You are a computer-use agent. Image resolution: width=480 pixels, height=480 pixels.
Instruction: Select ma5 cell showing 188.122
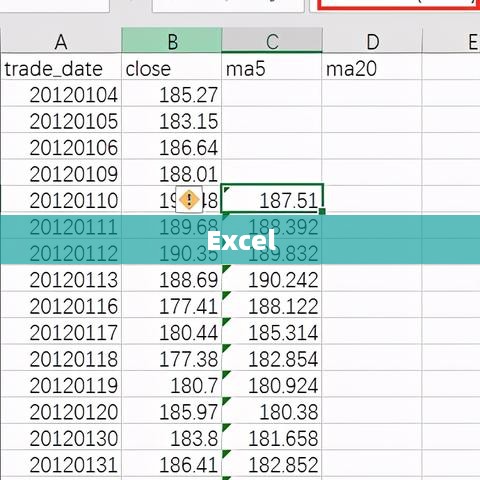tap(272, 305)
